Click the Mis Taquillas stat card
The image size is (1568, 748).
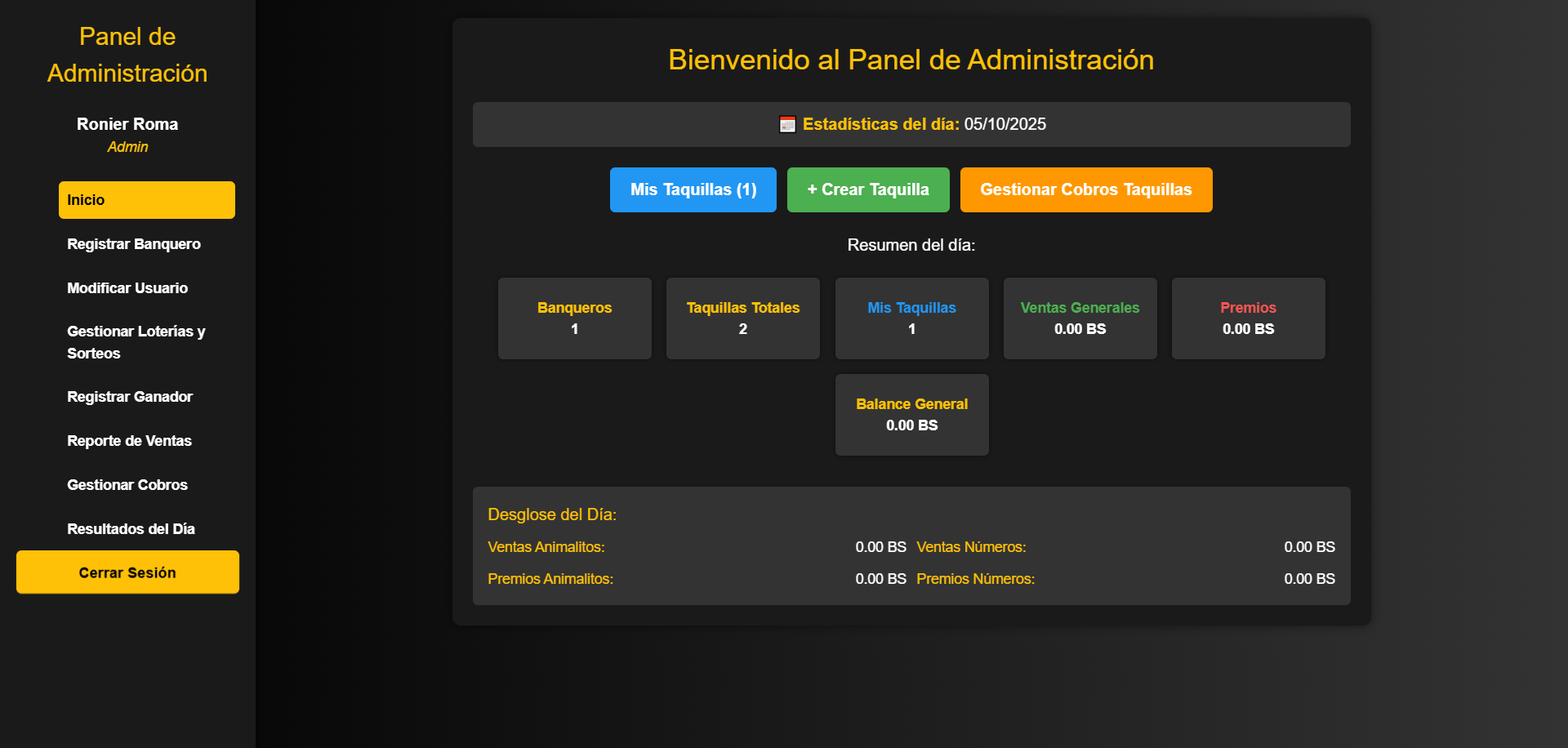point(911,318)
